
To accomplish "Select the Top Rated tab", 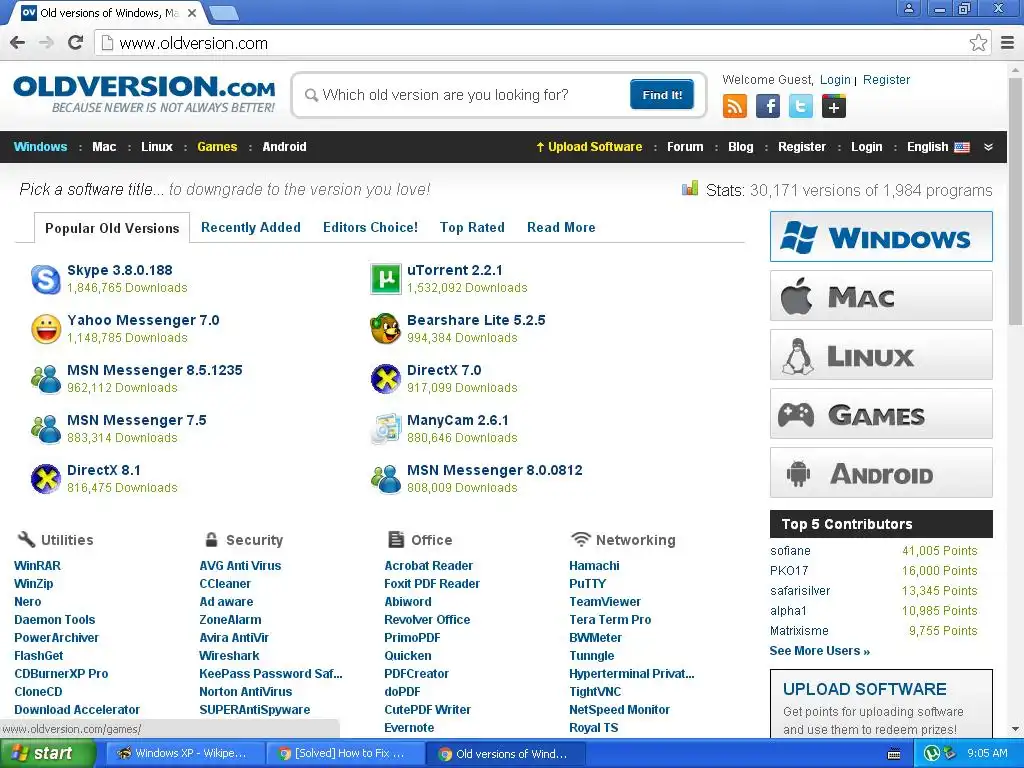I will click(472, 227).
